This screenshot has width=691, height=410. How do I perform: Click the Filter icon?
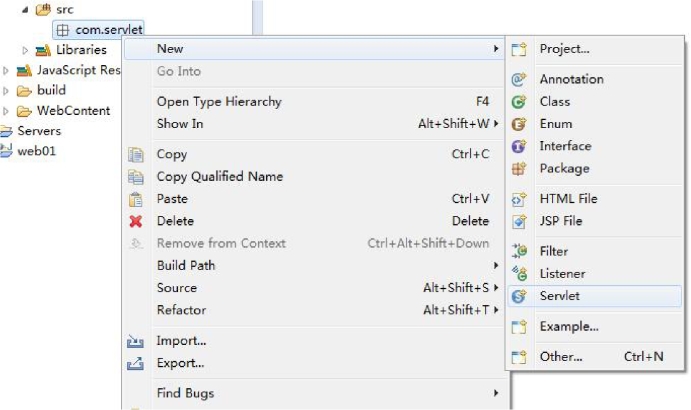[x=519, y=251]
